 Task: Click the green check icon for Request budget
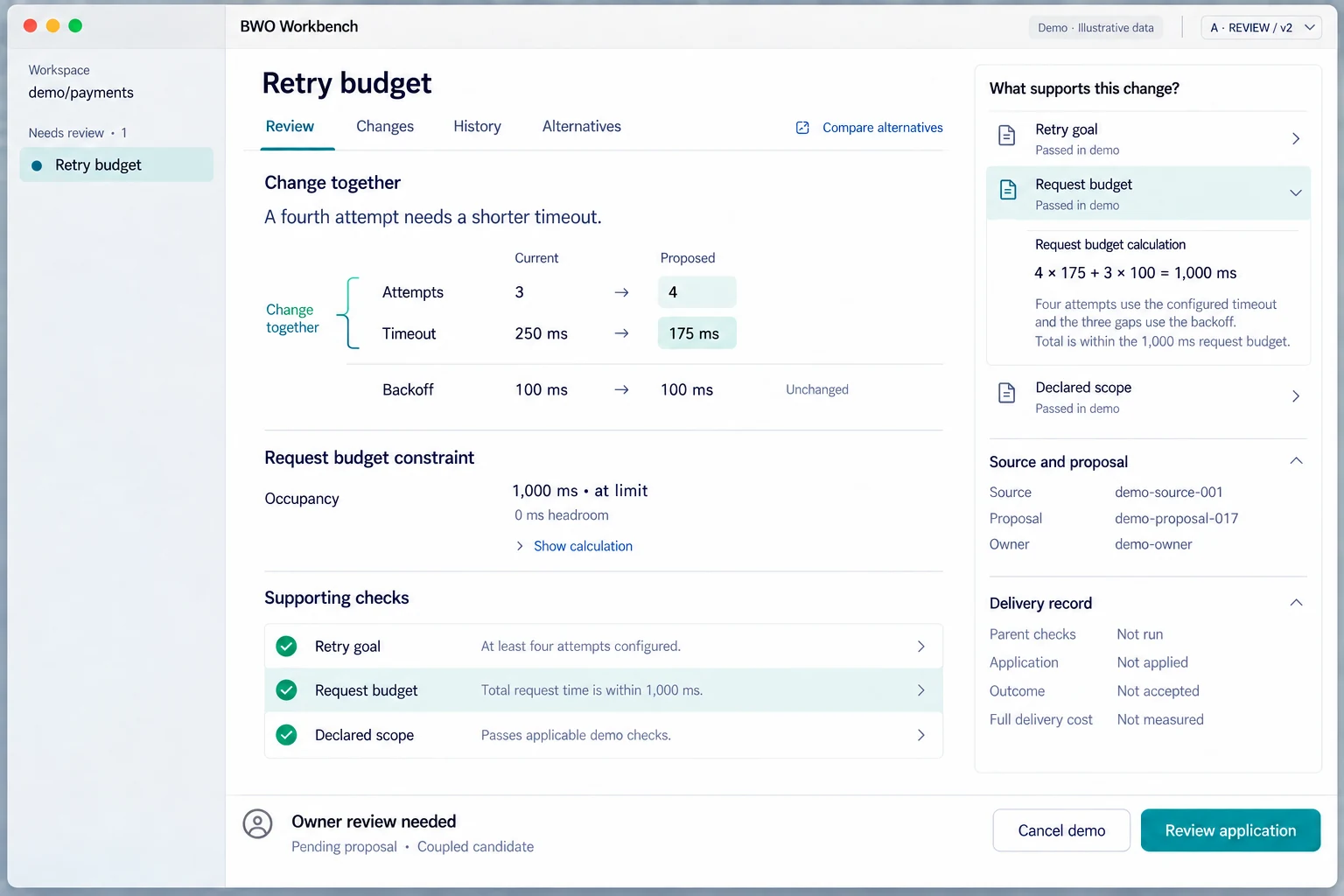tap(286, 690)
